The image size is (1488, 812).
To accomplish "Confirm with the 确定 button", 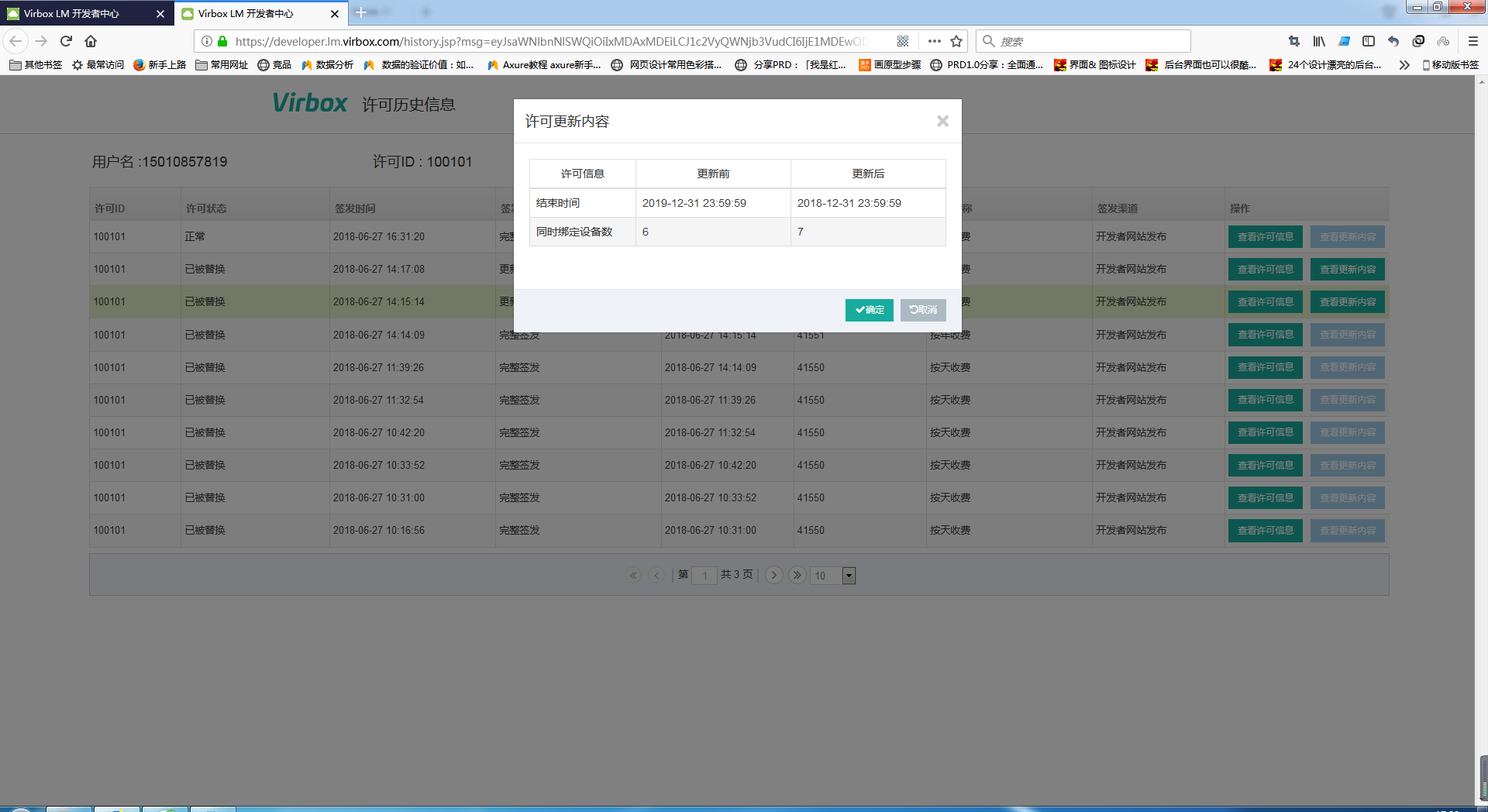I will pos(869,310).
